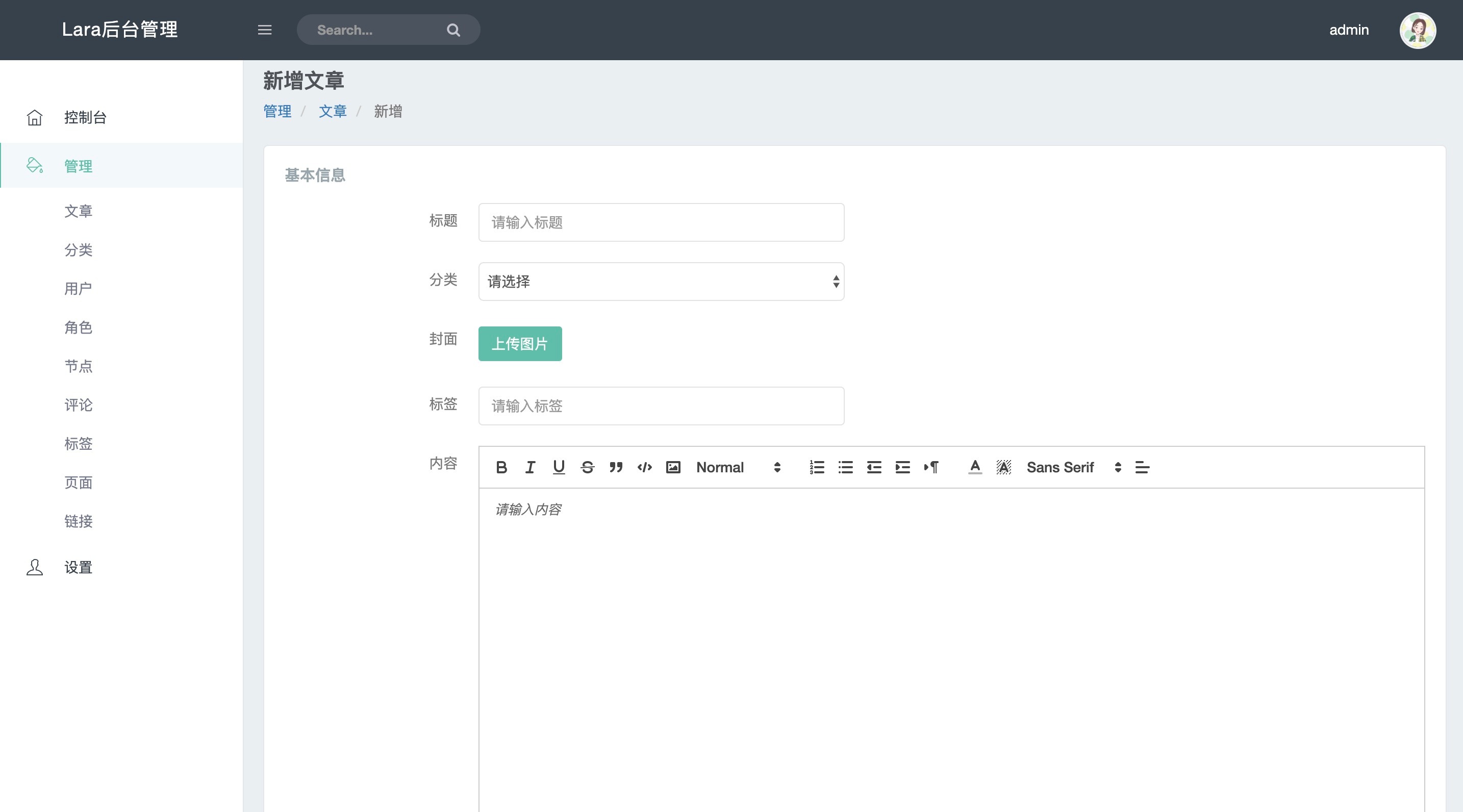This screenshot has width=1463, height=812.
Task: Toggle strikethrough text formatting
Action: [x=587, y=467]
